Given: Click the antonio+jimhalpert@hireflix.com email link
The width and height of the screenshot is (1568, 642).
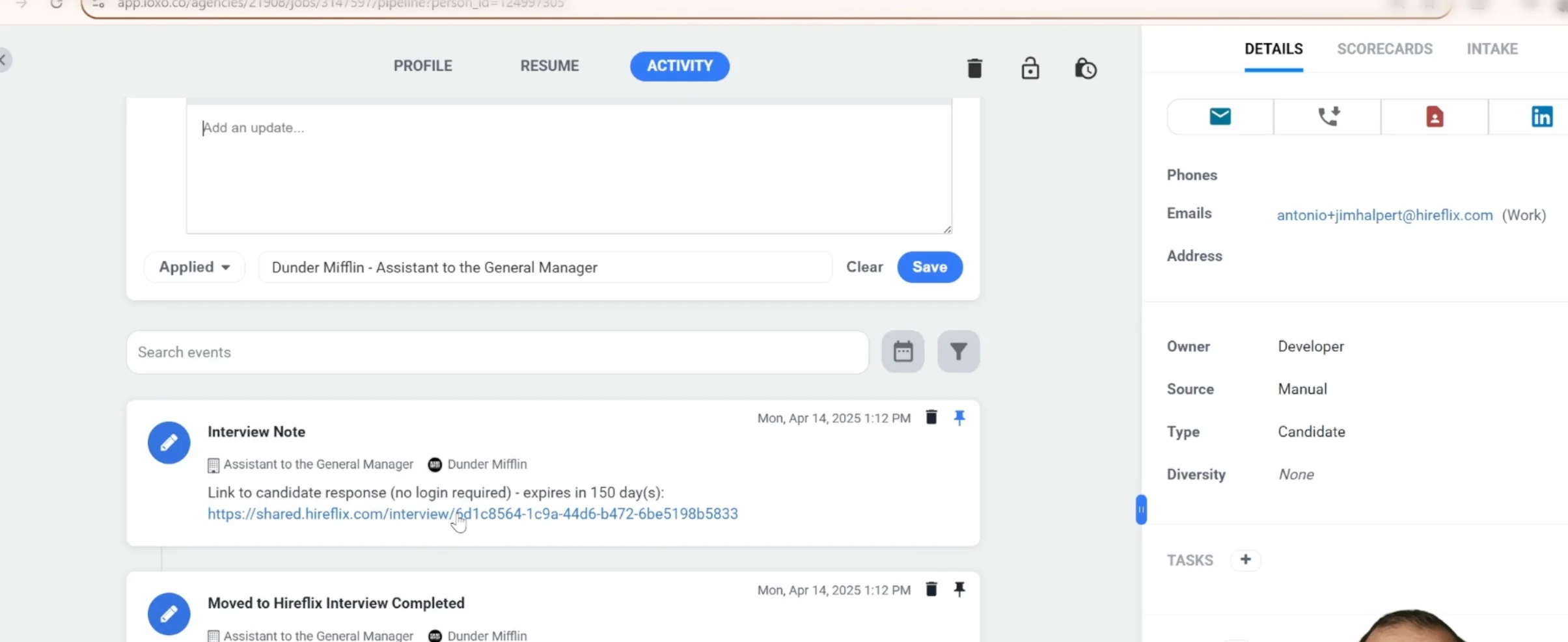Looking at the screenshot, I should click(x=1384, y=215).
